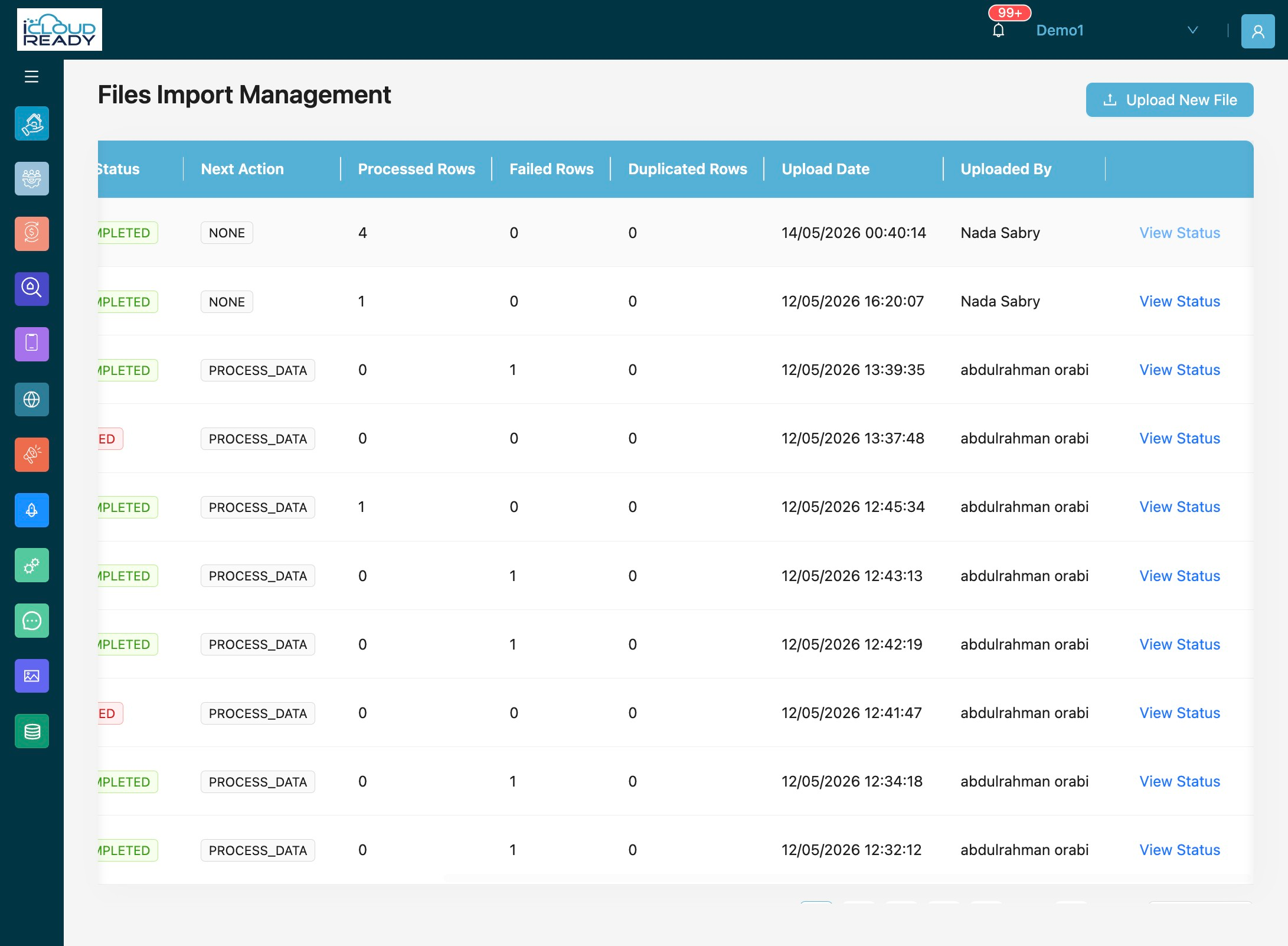Click Upload New File button

pyautogui.click(x=1169, y=100)
